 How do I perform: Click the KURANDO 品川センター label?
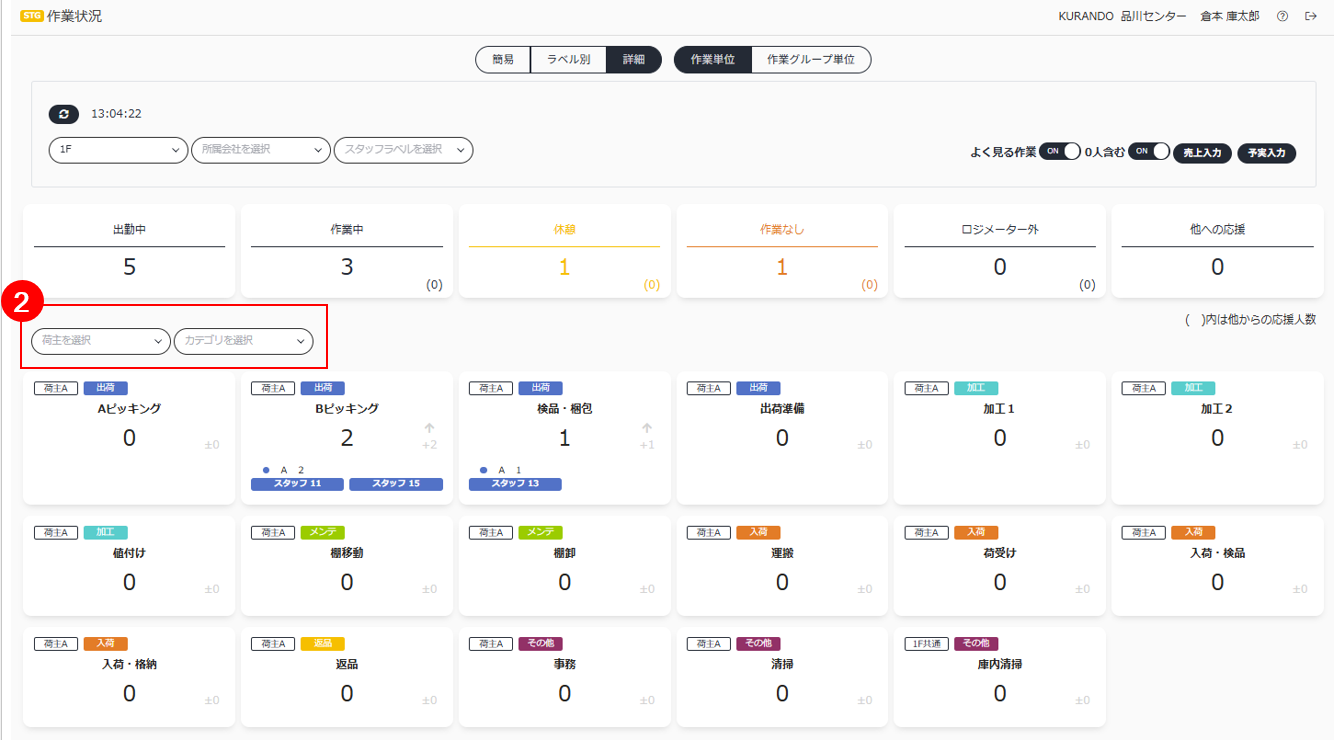(x=1123, y=16)
